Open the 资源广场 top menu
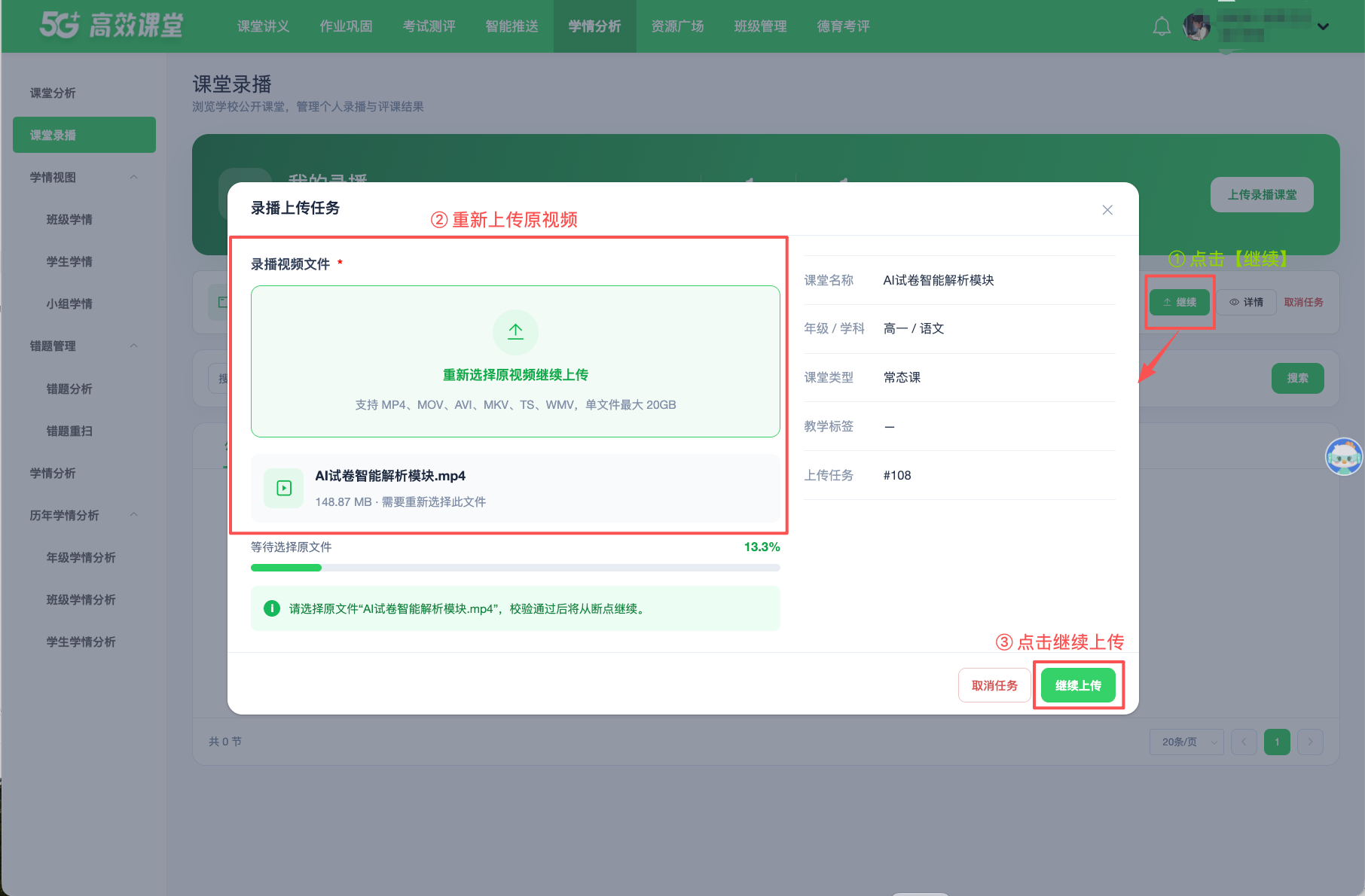Image resolution: width=1365 pixels, height=896 pixels. tap(677, 26)
